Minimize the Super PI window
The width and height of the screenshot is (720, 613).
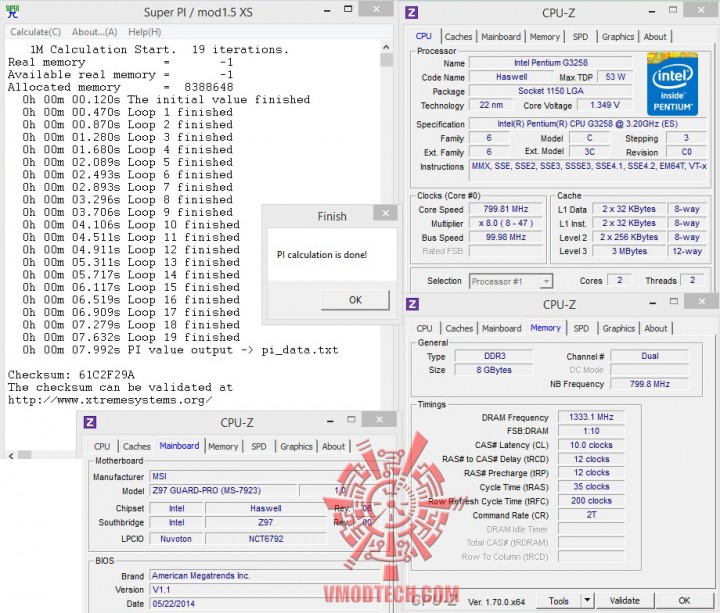(327, 10)
